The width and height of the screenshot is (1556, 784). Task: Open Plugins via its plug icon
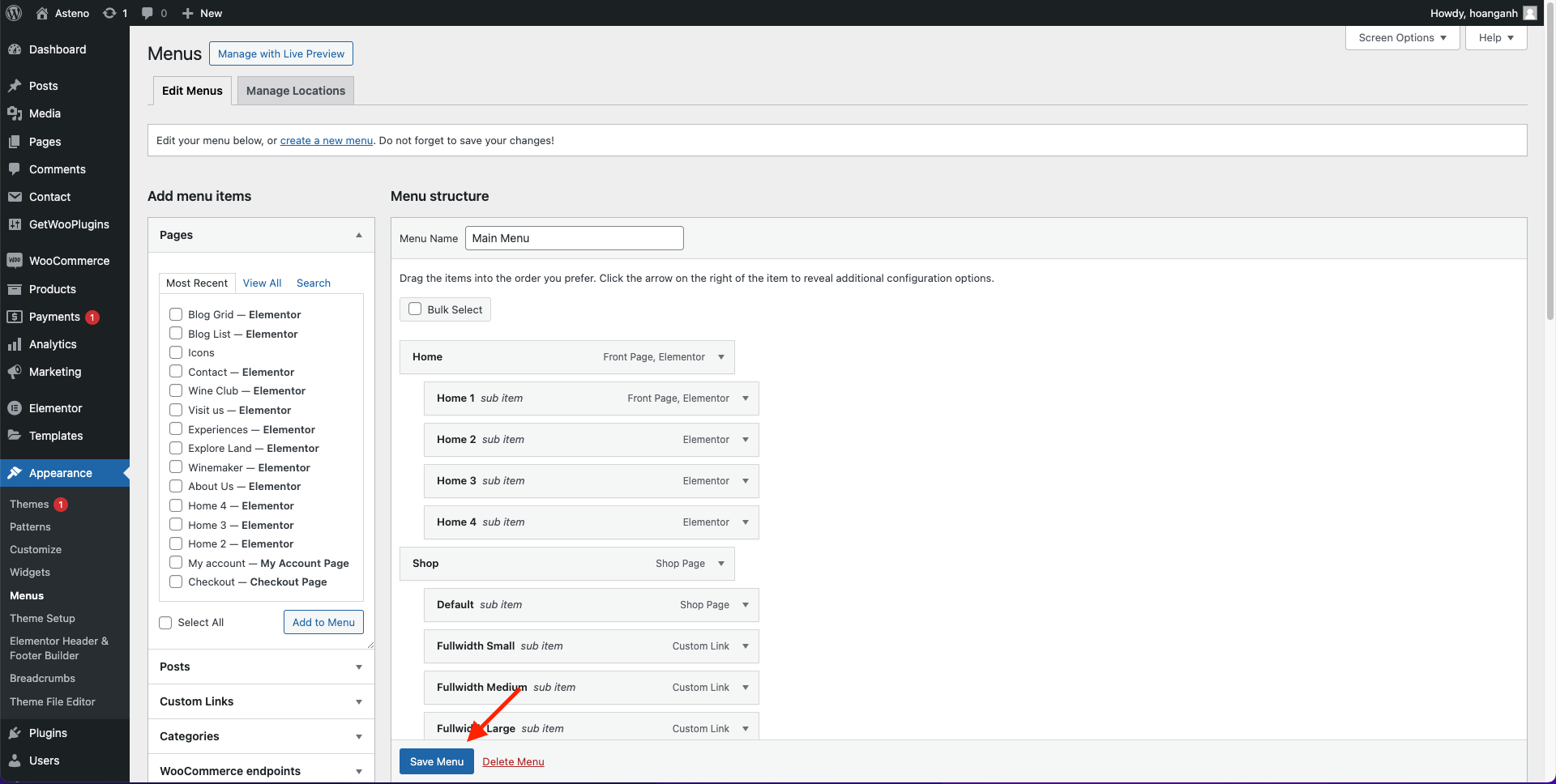[15, 733]
